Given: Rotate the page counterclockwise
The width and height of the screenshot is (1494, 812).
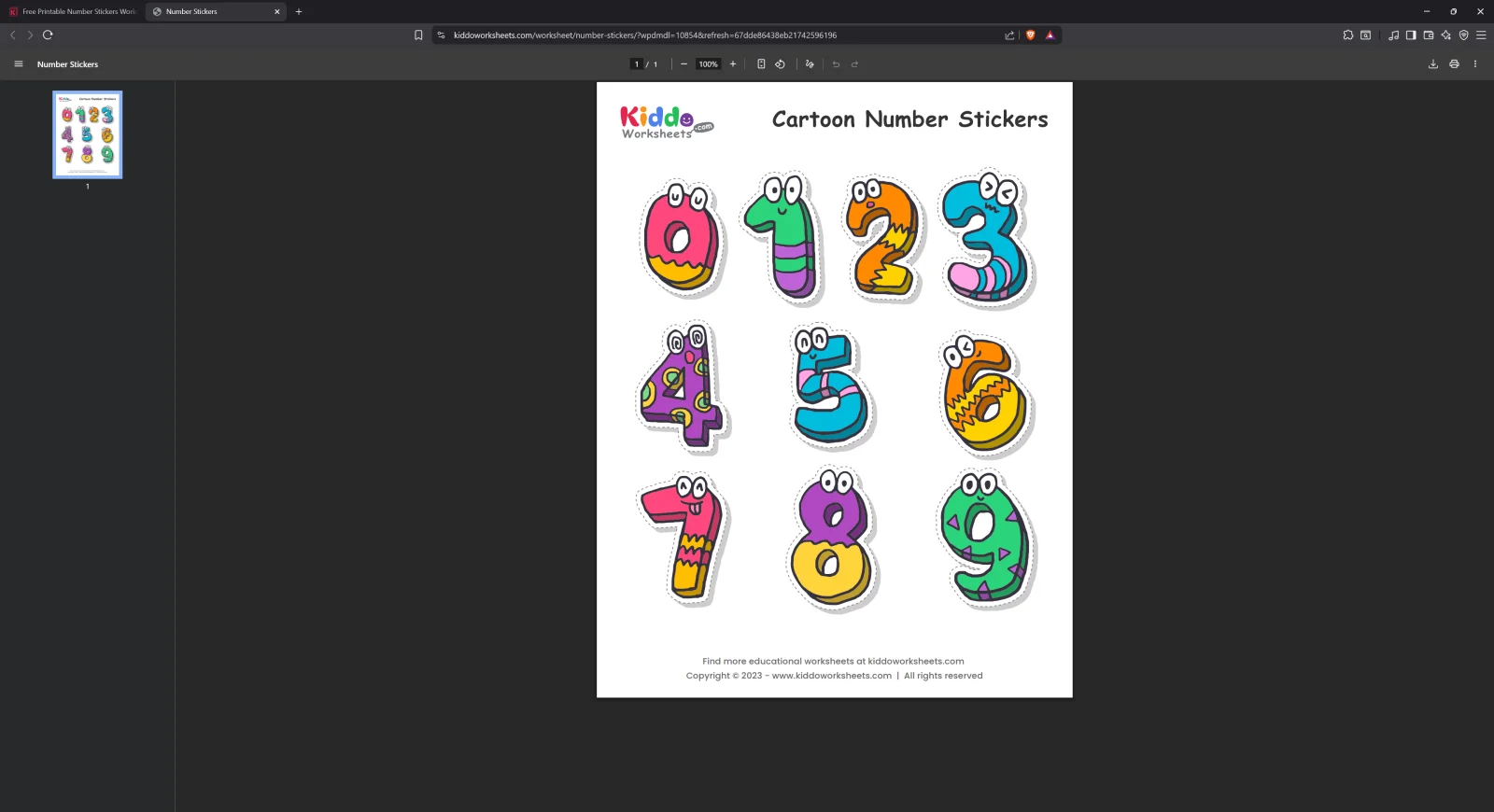Looking at the screenshot, I should [780, 64].
